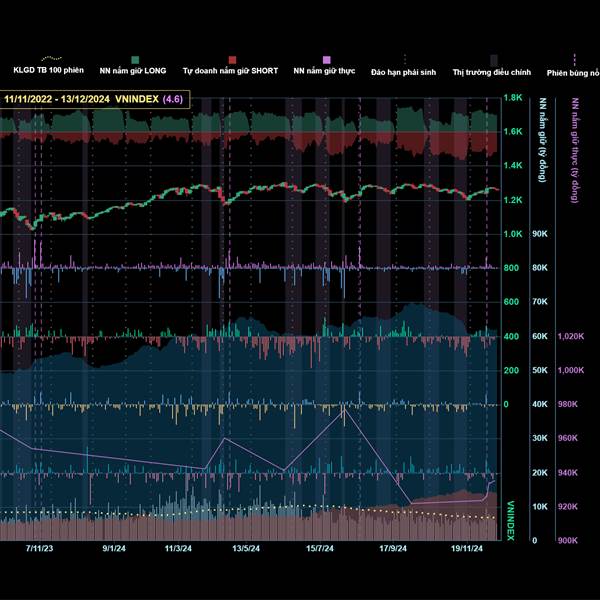Select the 7/11/23 date on the time axis
Viewport: 600px width, 600px height.
tap(39, 548)
